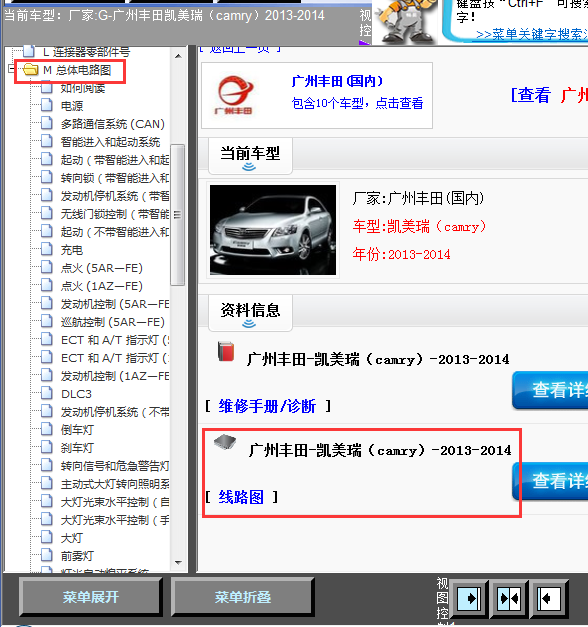Select the 刹车灯 tree entry

pos(77,447)
